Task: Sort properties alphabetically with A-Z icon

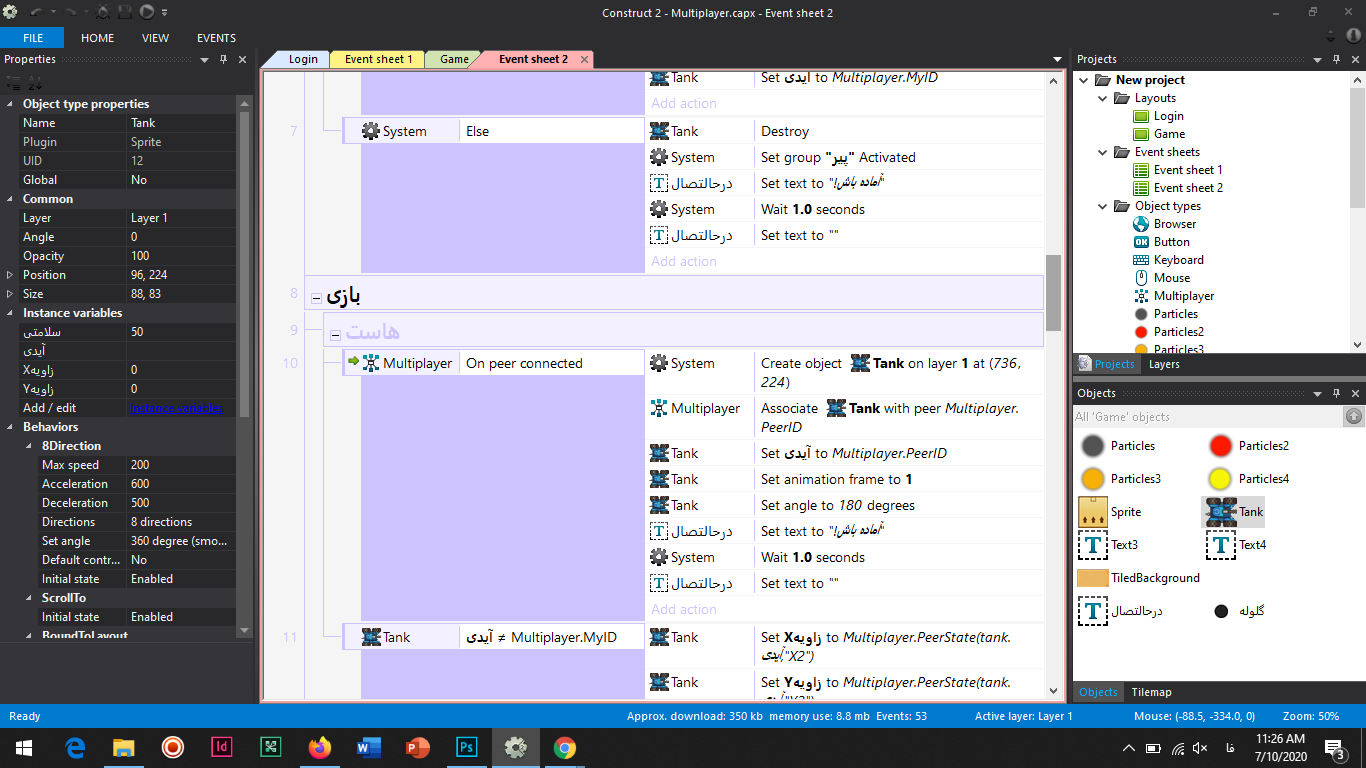Action: pyautogui.click(x=33, y=83)
